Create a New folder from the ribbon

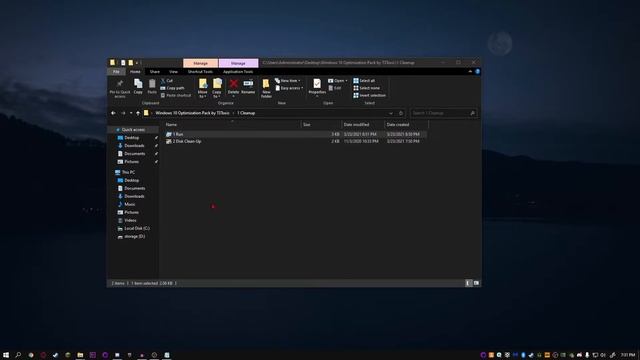tap(266, 88)
